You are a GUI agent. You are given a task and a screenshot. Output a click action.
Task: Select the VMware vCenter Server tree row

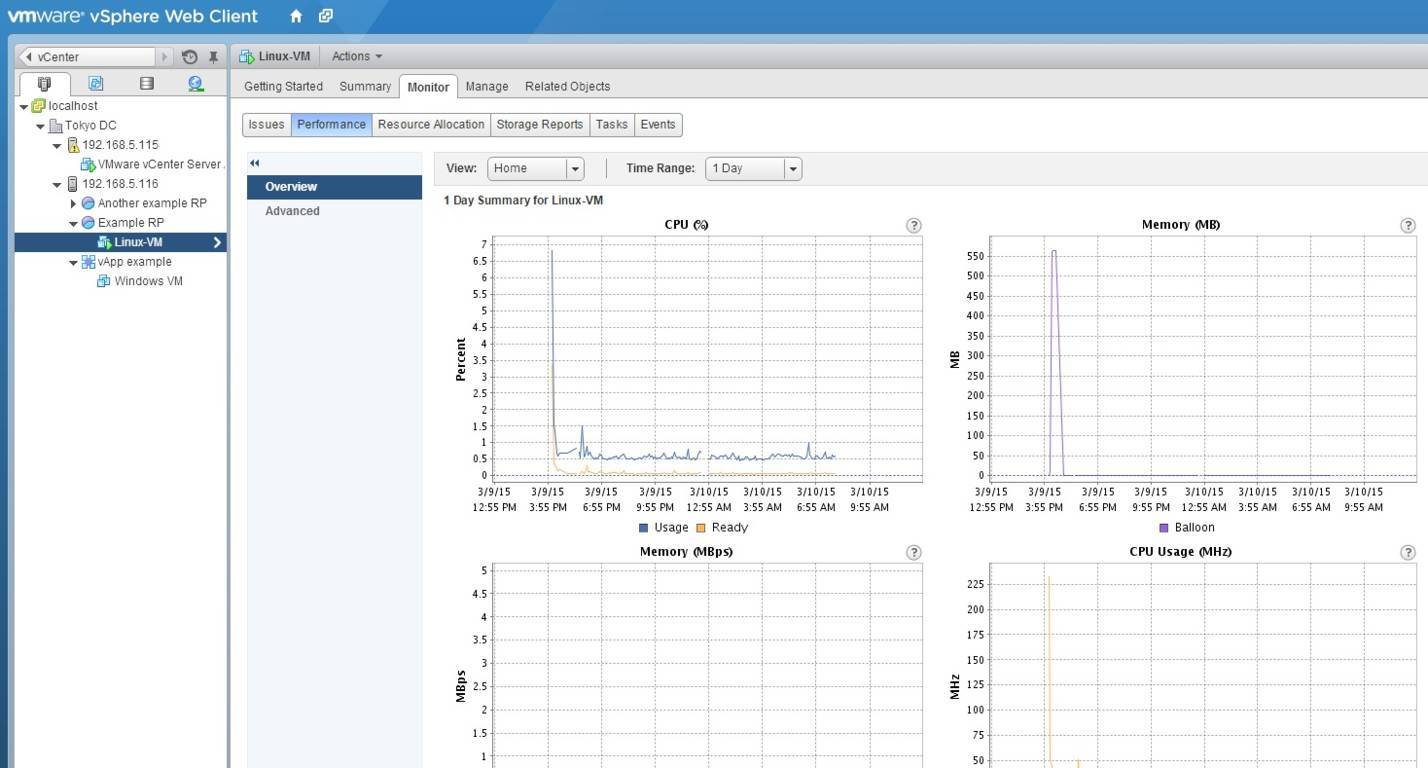tap(120, 165)
